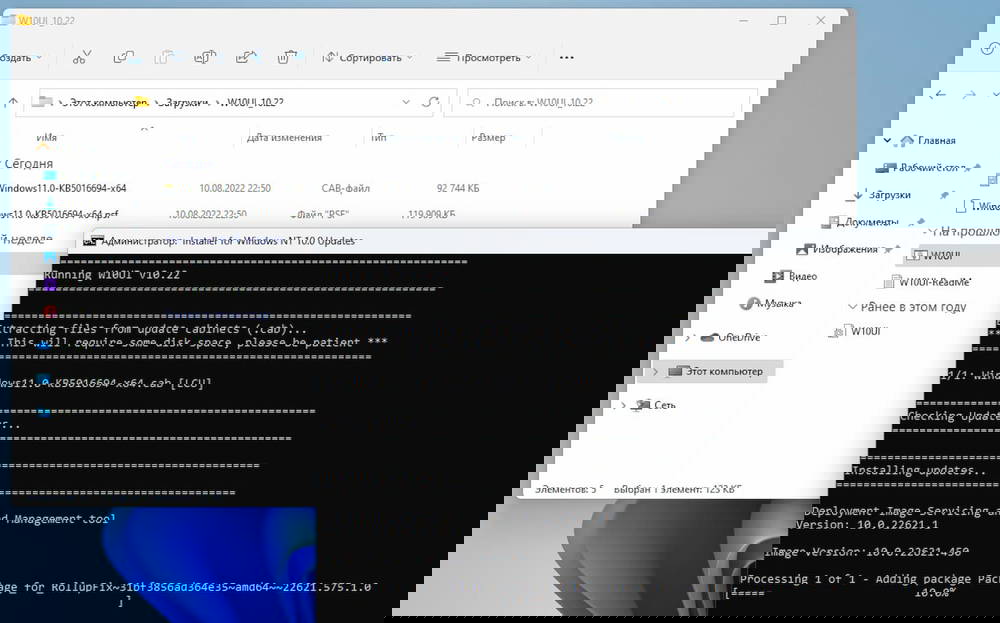Click the 92 744 КБ size cell

[x=458, y=188]
